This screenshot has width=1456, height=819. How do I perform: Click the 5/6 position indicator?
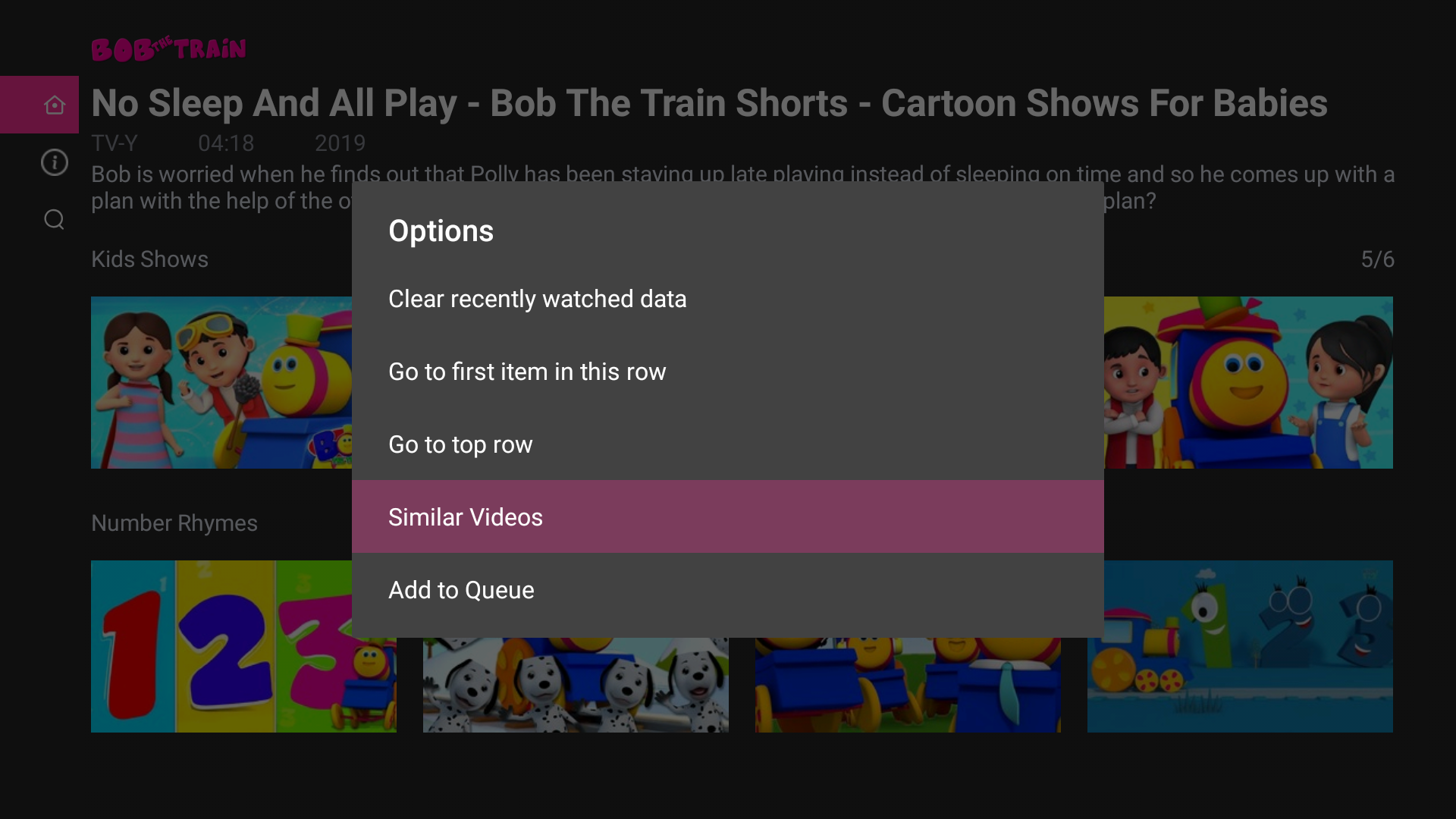coord(1378,259)
